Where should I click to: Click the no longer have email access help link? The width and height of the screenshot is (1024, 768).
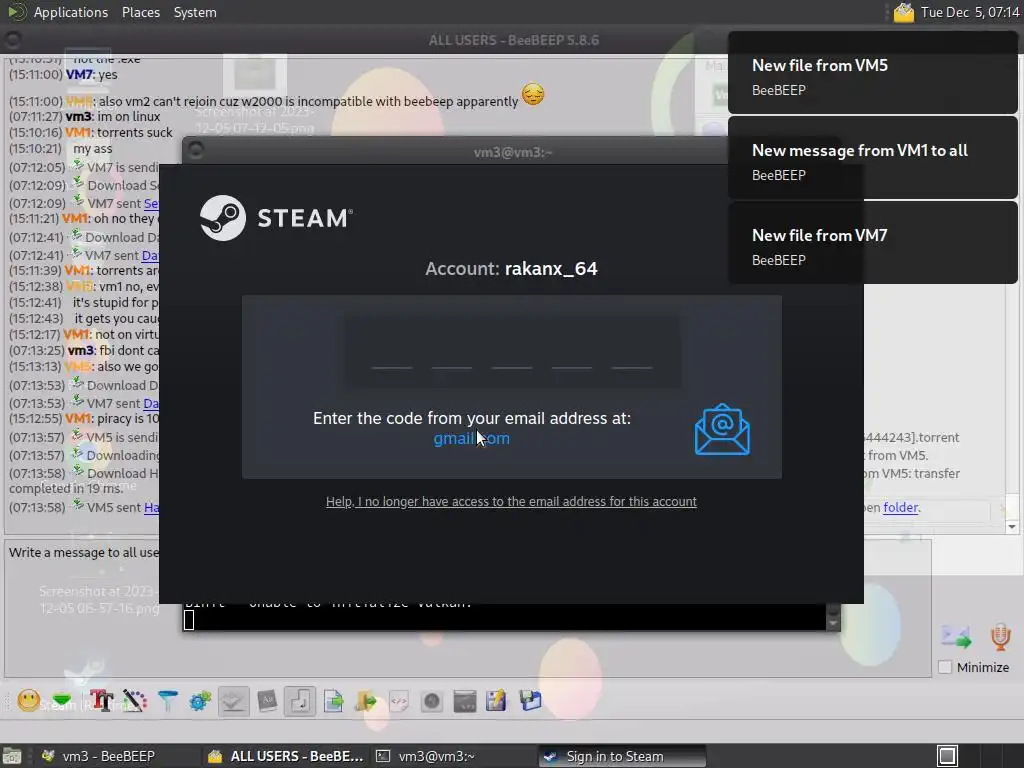point(511,502)
